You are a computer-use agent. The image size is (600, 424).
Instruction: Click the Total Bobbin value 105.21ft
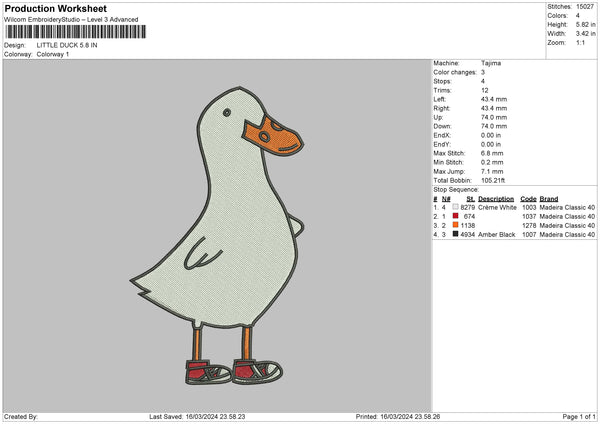(493, 180)
